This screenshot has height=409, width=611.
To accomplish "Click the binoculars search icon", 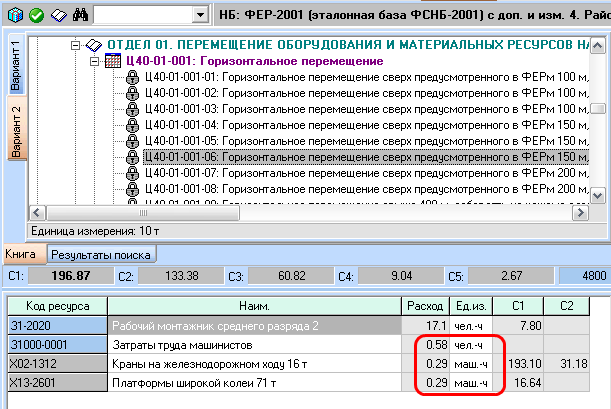I will tap(81, 16).
